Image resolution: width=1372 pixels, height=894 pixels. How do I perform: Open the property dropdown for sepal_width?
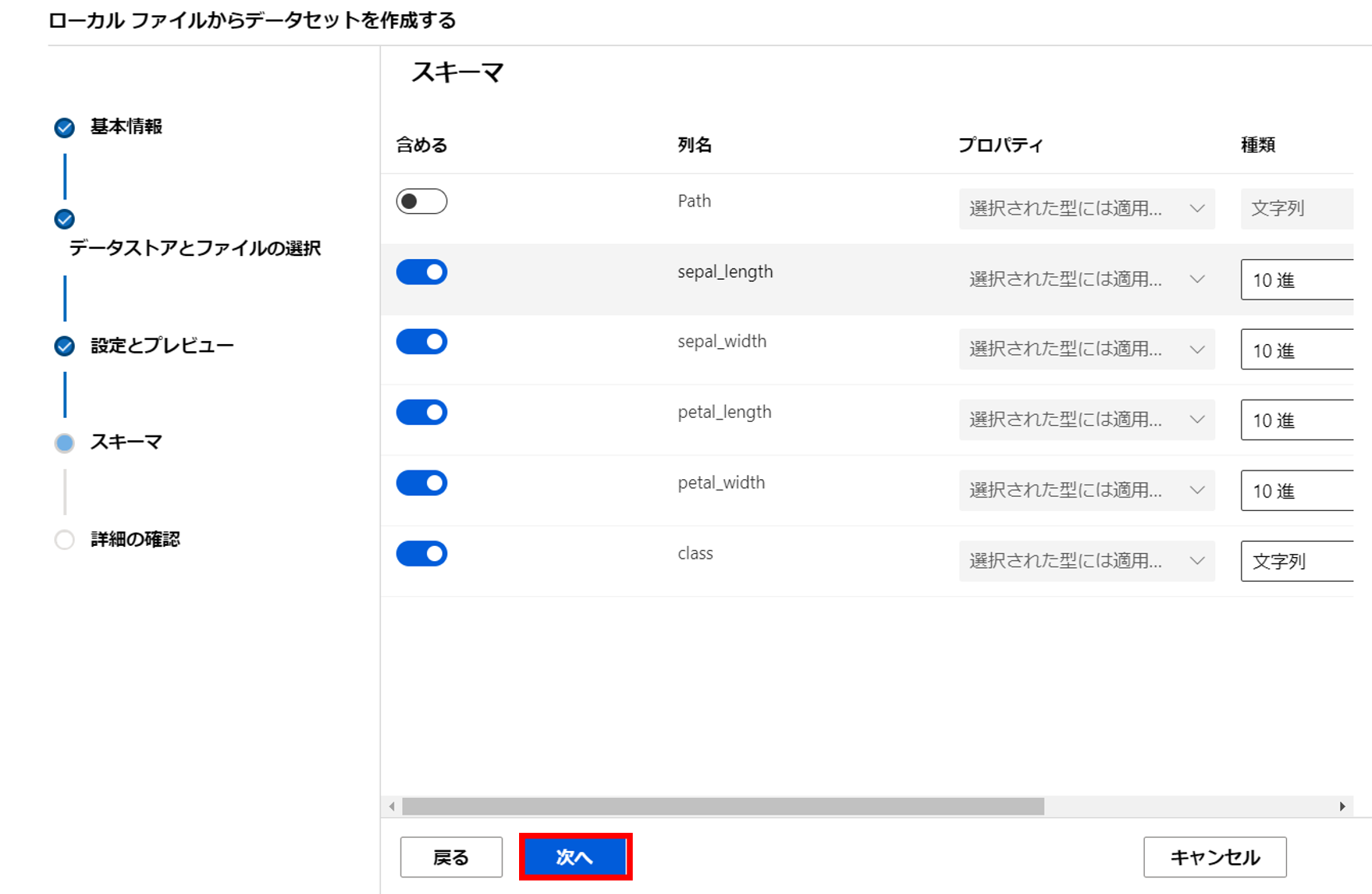pyautogui.click(x=1086, y=350)
